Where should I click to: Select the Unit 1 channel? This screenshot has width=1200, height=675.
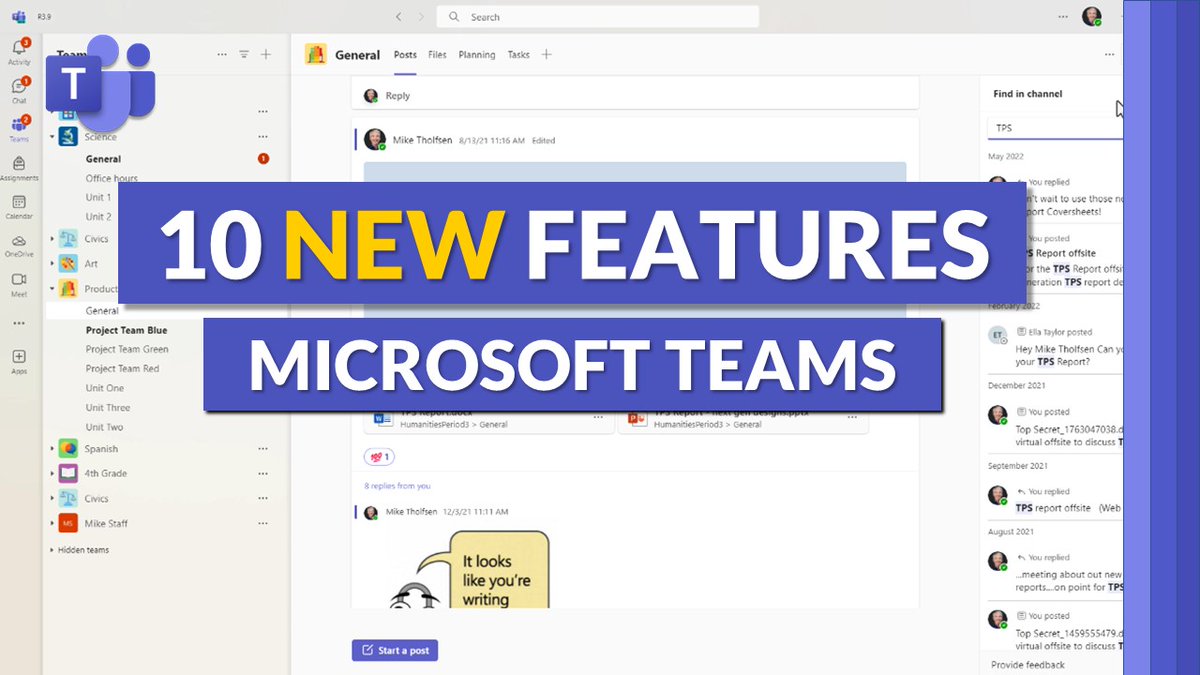98,198
